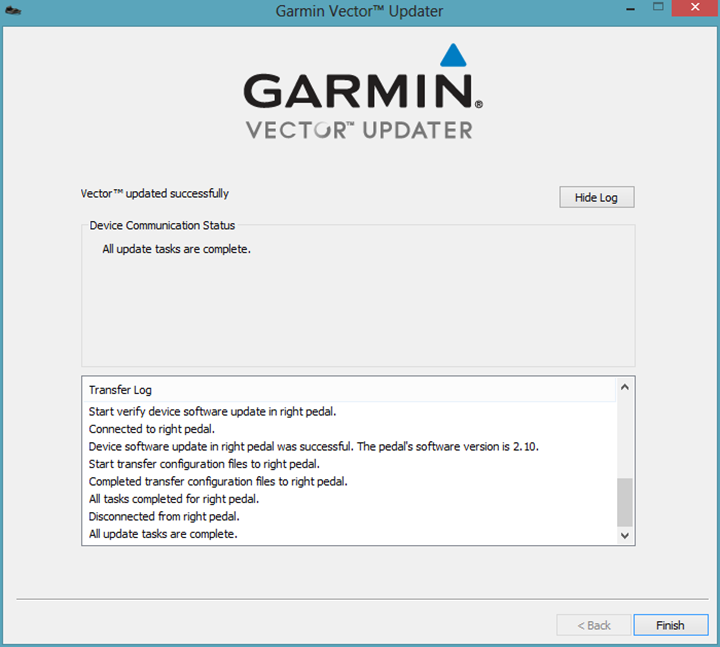Viewport: 720px width, 647px height.
Task: Open the app icon menu in title bar
Action: click(x=13, y=11)
